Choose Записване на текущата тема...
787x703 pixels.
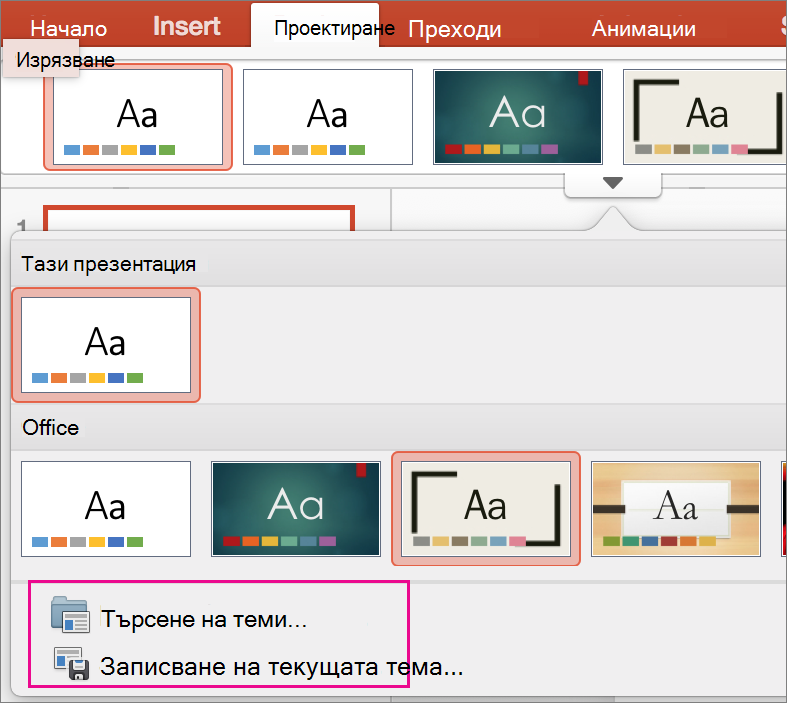pos(281,667)
